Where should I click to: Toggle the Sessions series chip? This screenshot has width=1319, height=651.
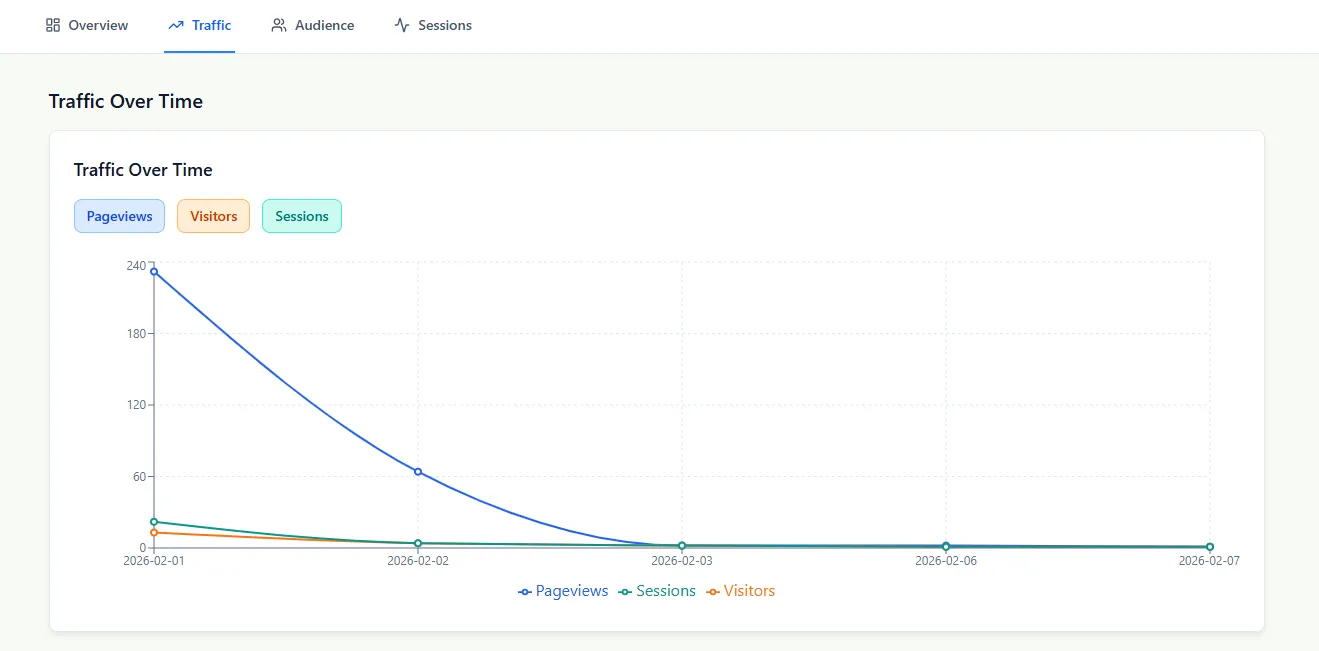302,216
